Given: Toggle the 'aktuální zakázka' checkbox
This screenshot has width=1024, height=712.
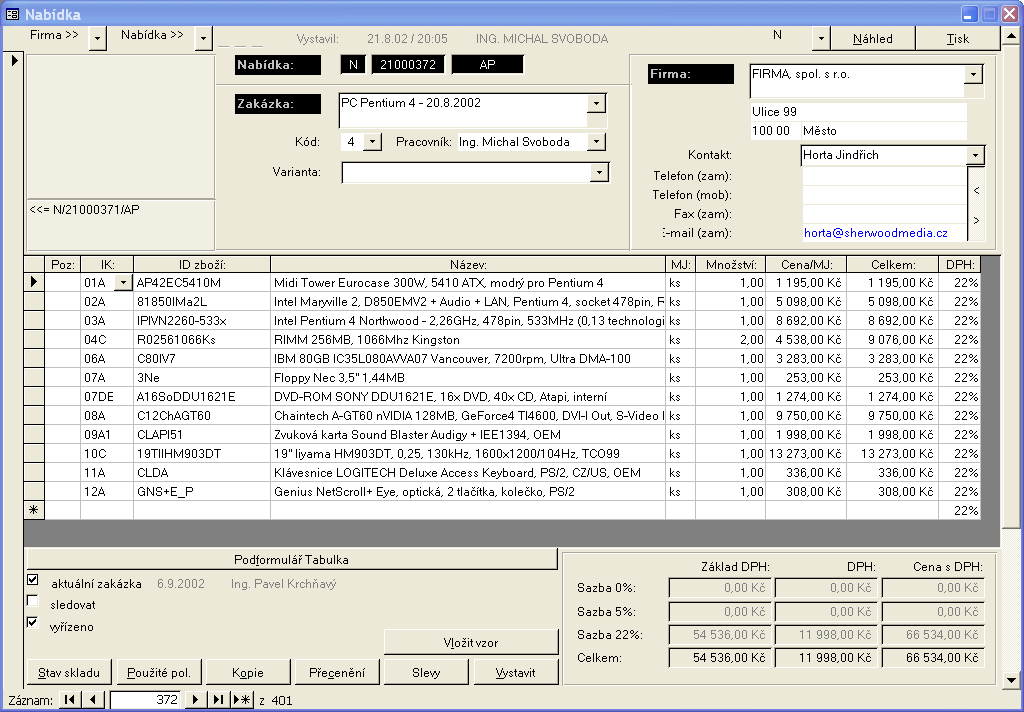Looking at the screenshot, I should (33, 580).
